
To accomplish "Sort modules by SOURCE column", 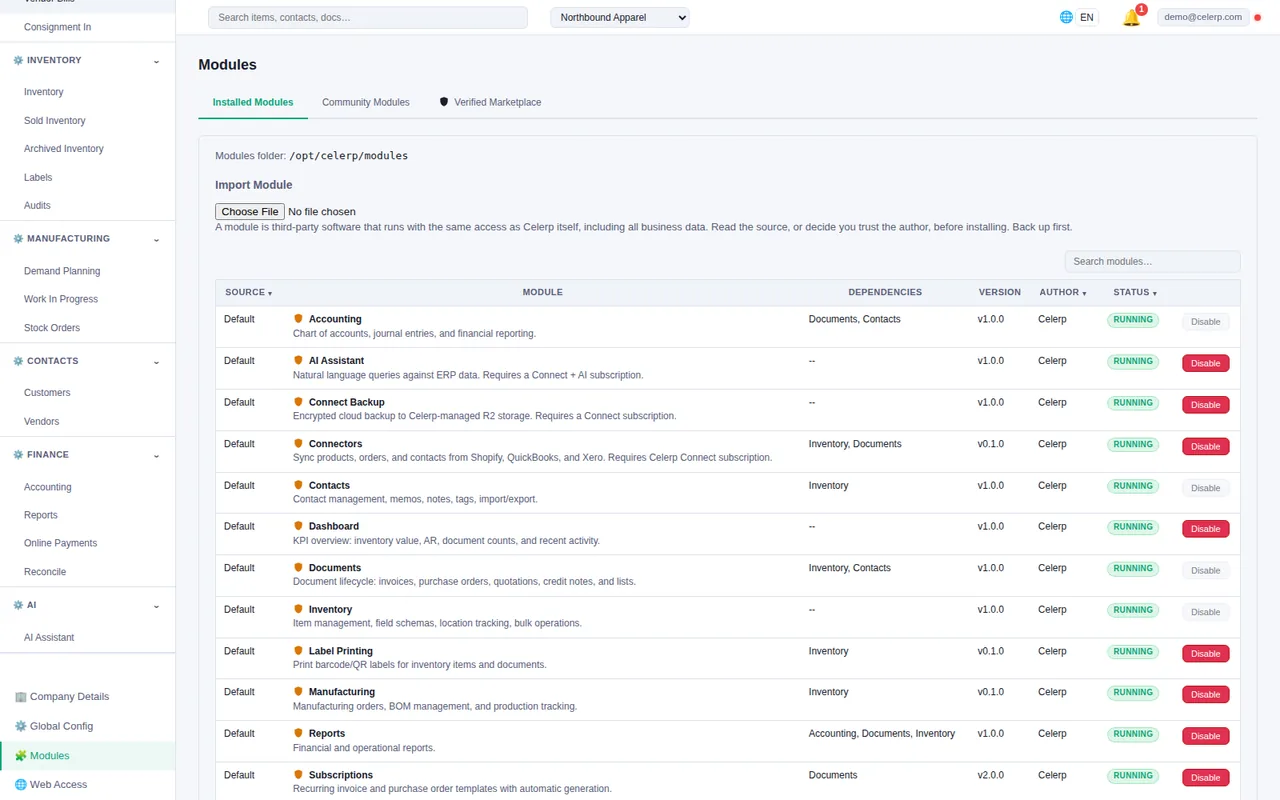I will (x=248, y=292).
